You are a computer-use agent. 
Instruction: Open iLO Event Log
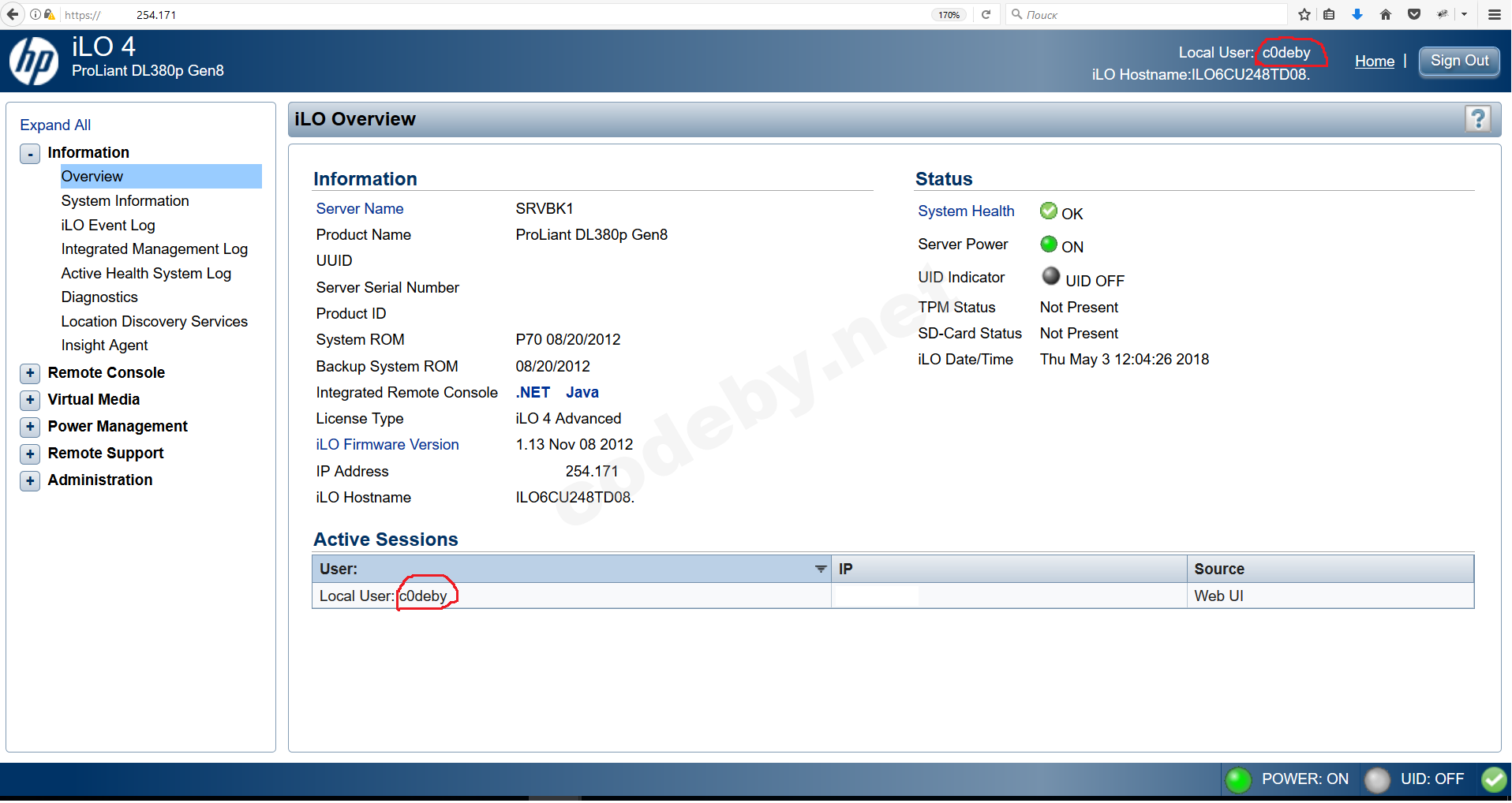coord(108,226)
